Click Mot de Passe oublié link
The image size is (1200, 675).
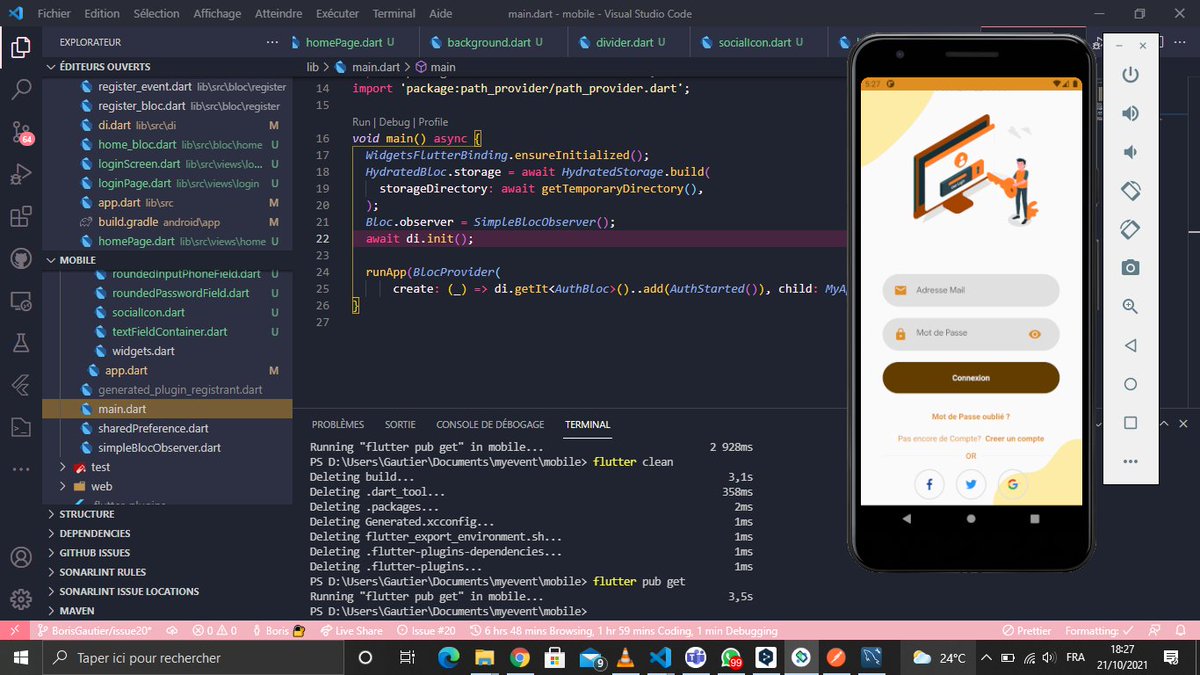[x=971, y=416]
